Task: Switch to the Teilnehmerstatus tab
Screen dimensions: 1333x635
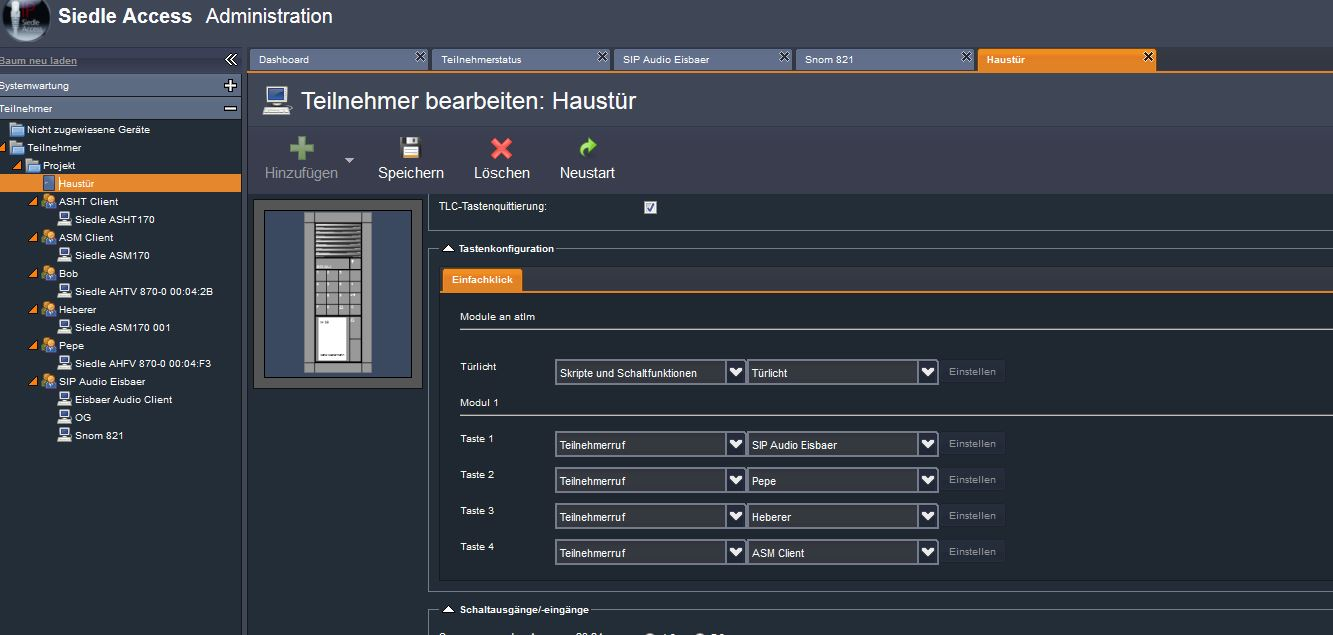Action: pos(521,60)
